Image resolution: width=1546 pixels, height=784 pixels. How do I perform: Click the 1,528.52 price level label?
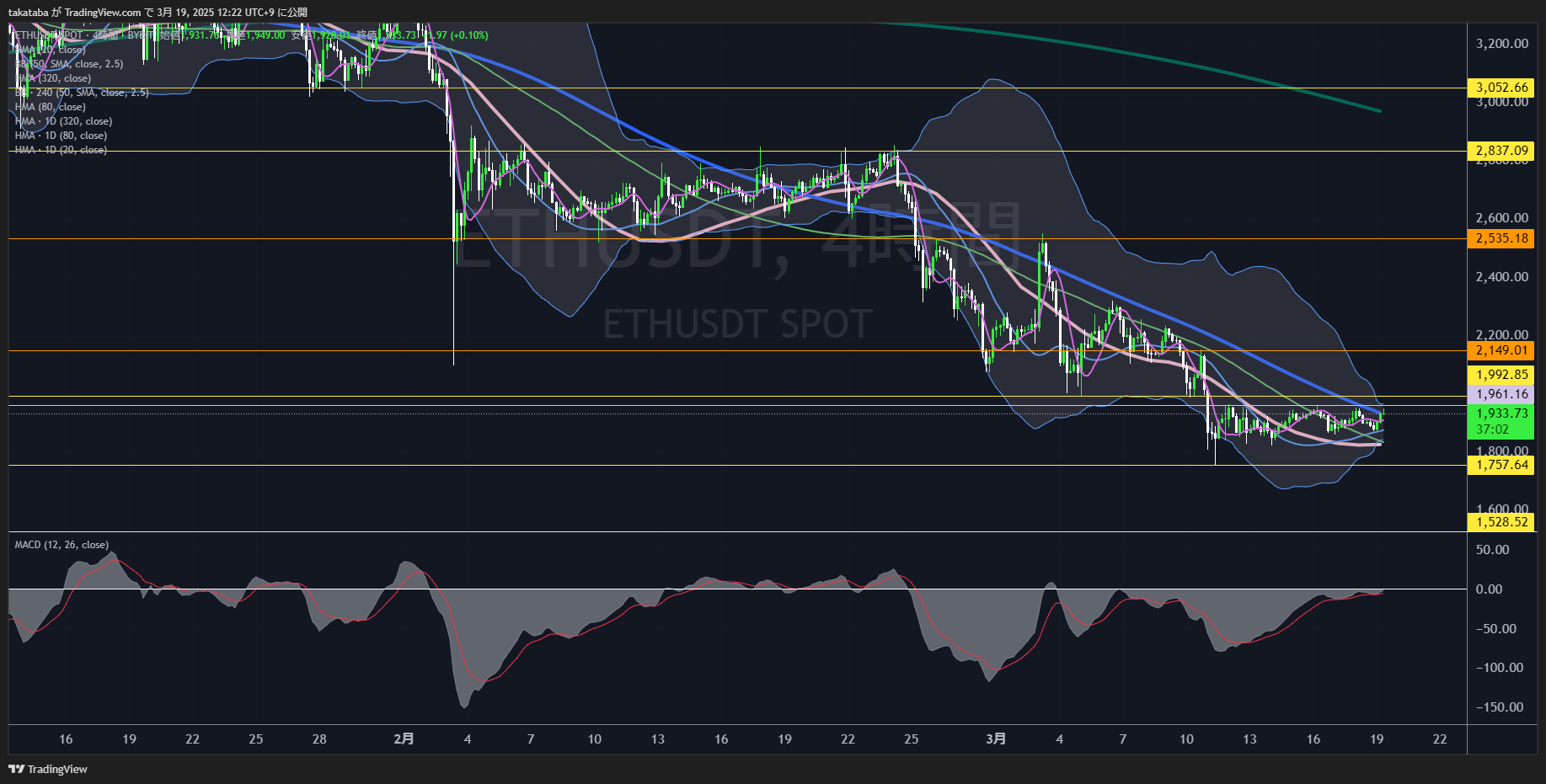tap(1501, 522)
